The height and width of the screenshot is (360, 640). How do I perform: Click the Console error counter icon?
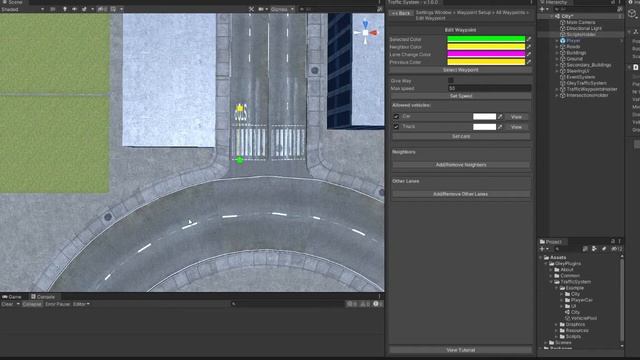tap(378, 304)
